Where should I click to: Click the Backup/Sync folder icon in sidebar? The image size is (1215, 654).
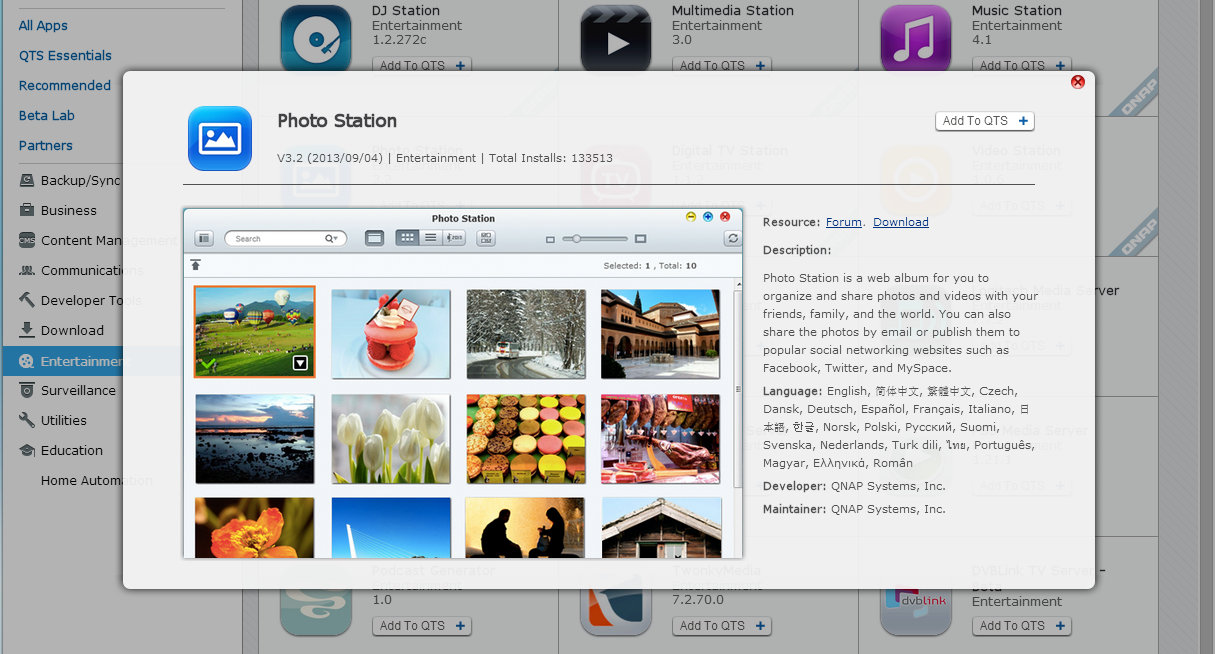pyautogui.click(x=26, y=181)
